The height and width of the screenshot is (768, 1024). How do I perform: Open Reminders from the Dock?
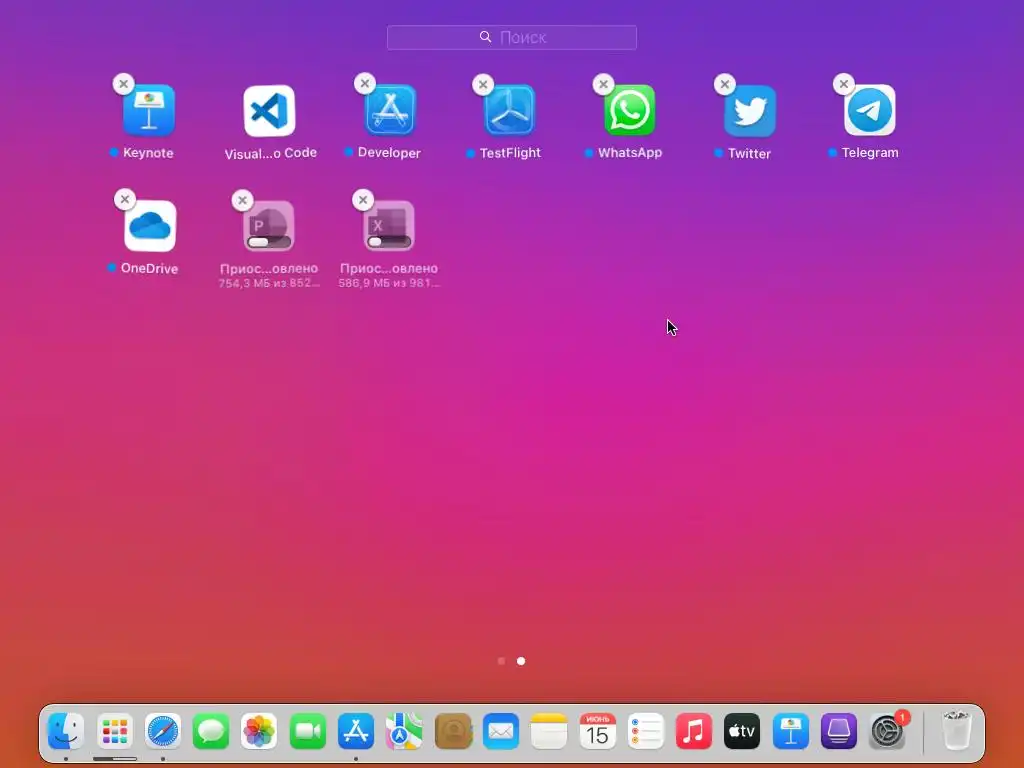point(645,731)
